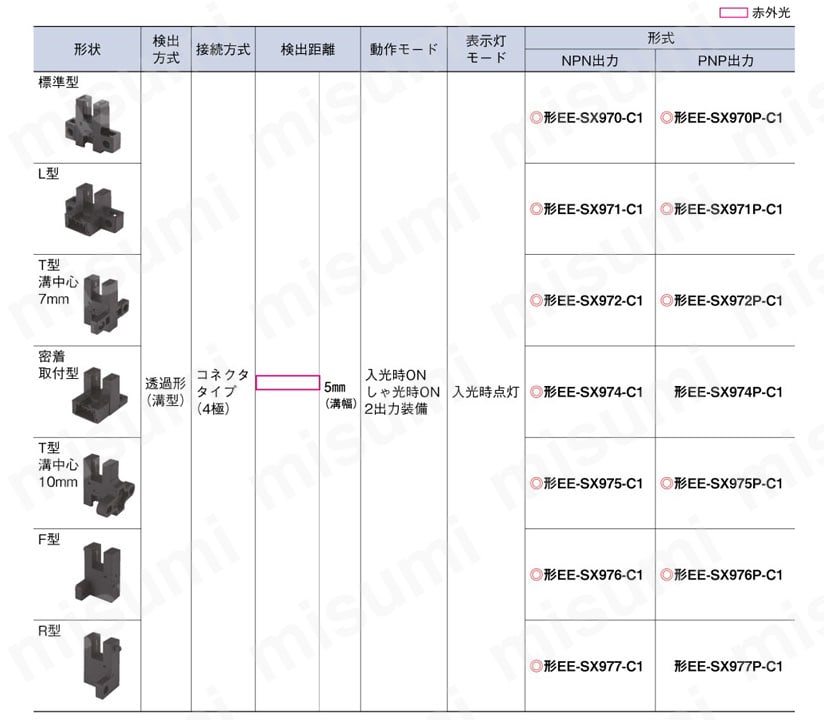Click the circle mark beside 形EE-SX977-C1
This screenshot has width=824, height=720.
pos(536,666)
